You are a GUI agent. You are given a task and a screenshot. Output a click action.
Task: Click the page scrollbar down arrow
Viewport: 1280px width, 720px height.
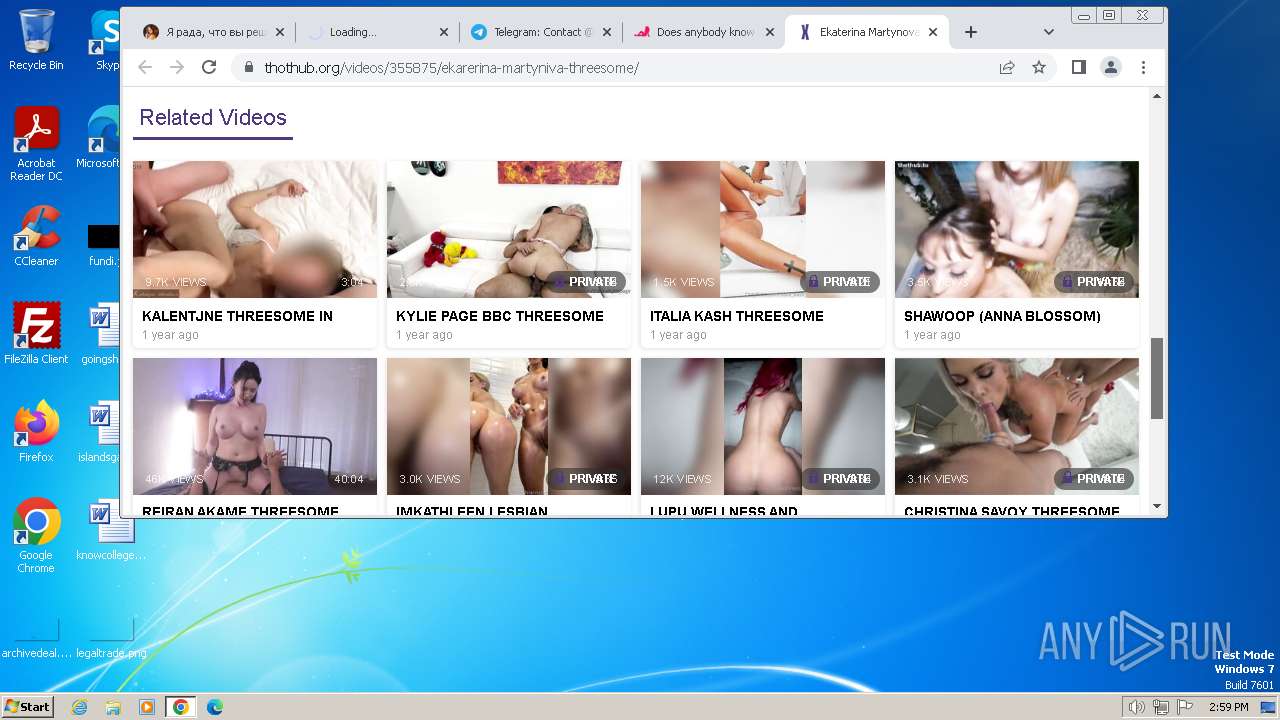click(1157, 507)
